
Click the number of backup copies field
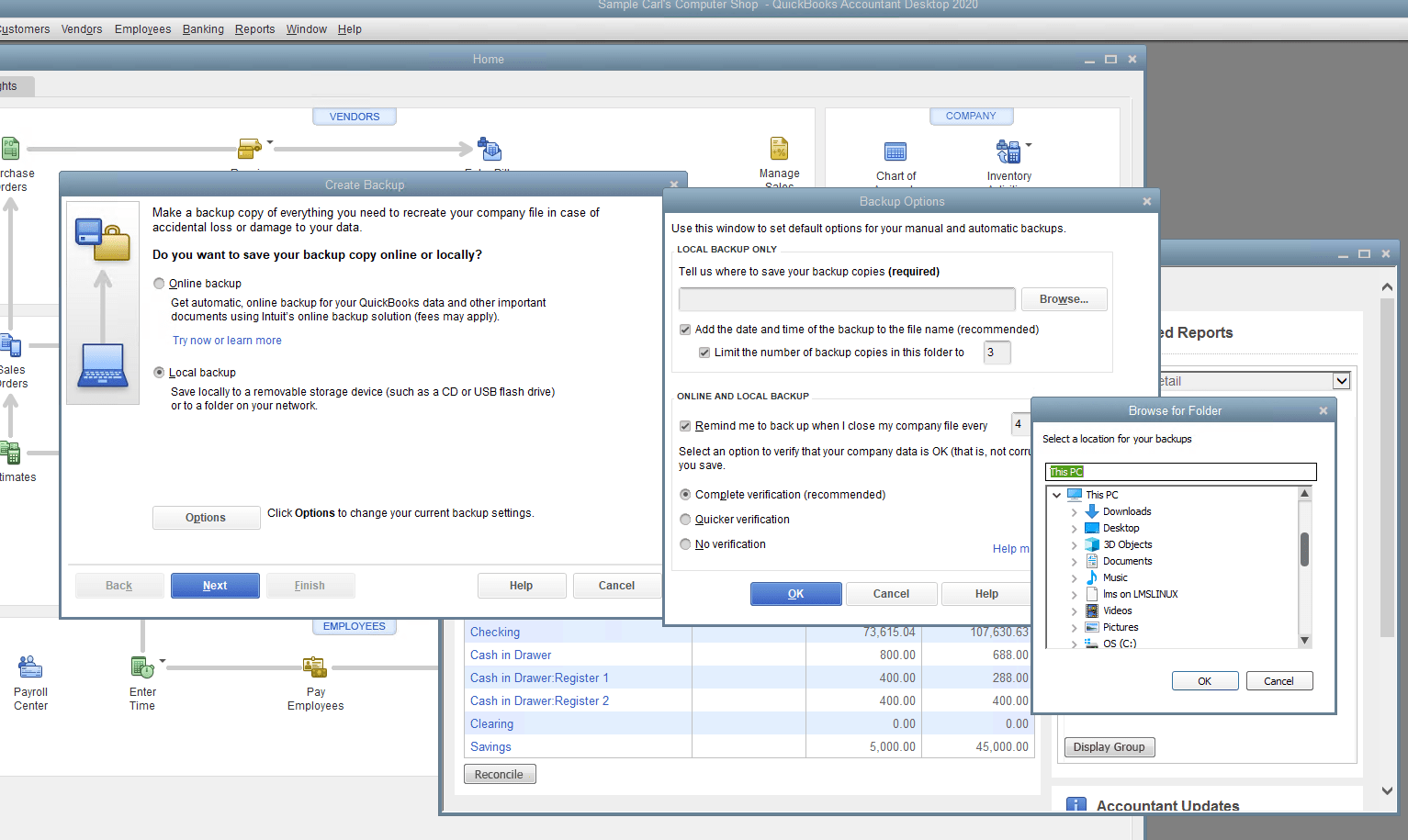[997, 353]
